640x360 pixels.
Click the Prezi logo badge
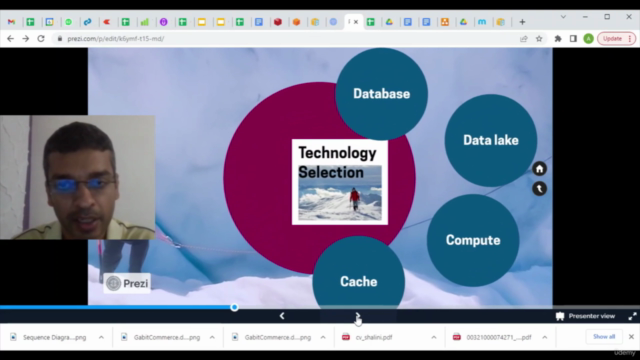(x=127, y=283)
